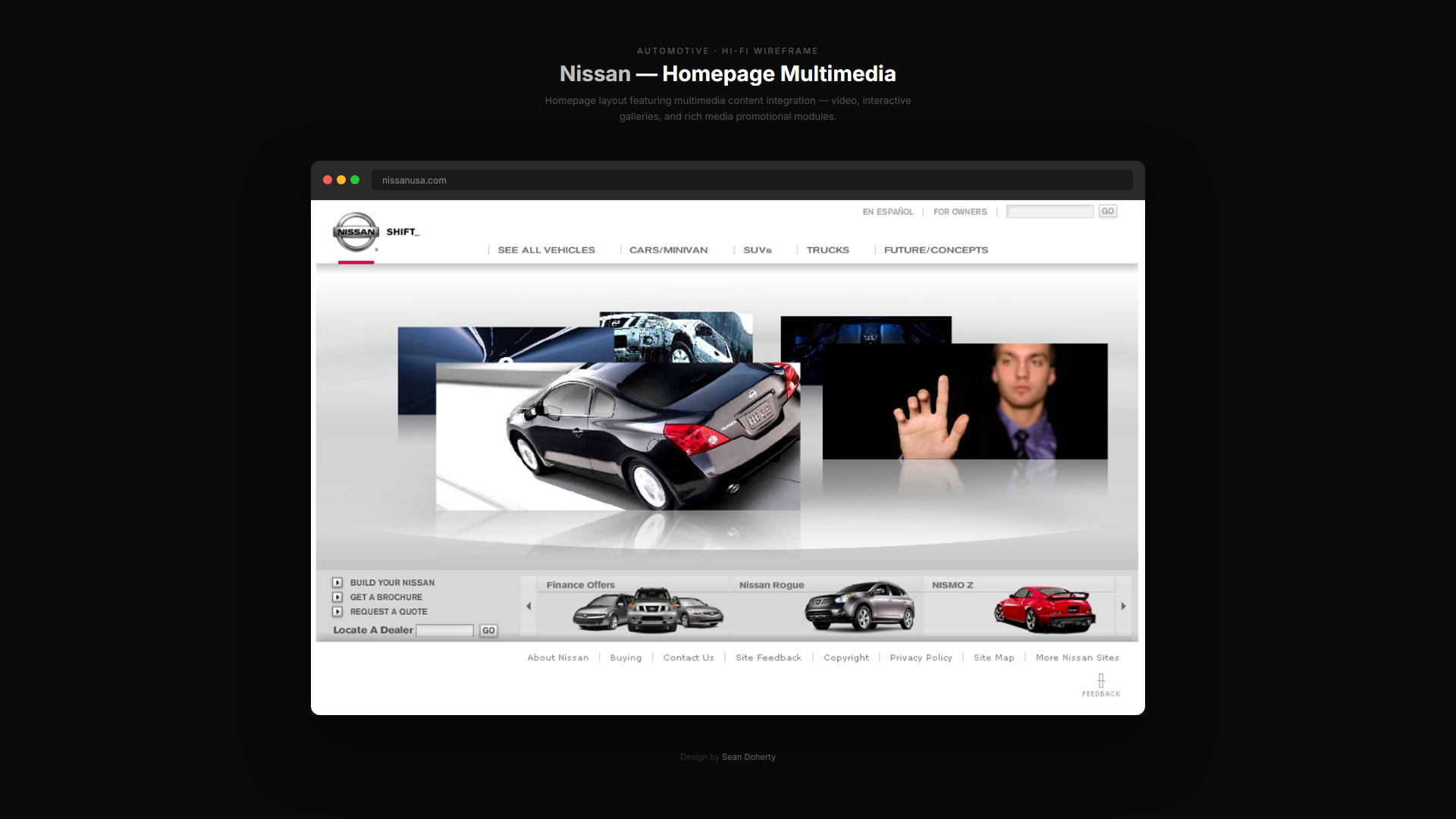Switch to EN ESPAÑOL

(x=887, y=212)
